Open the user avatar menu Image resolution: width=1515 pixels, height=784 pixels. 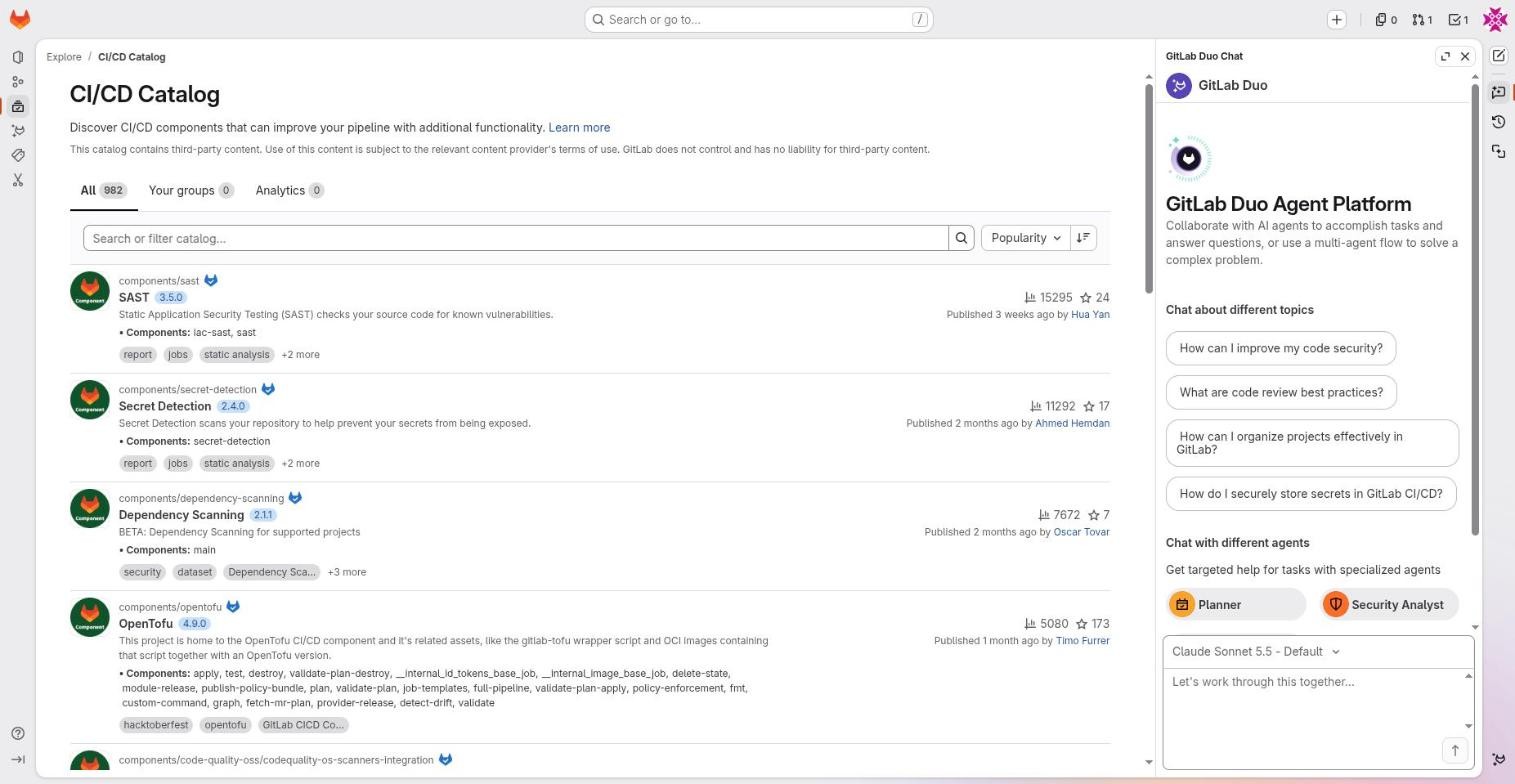click(x=1495, y=19)
